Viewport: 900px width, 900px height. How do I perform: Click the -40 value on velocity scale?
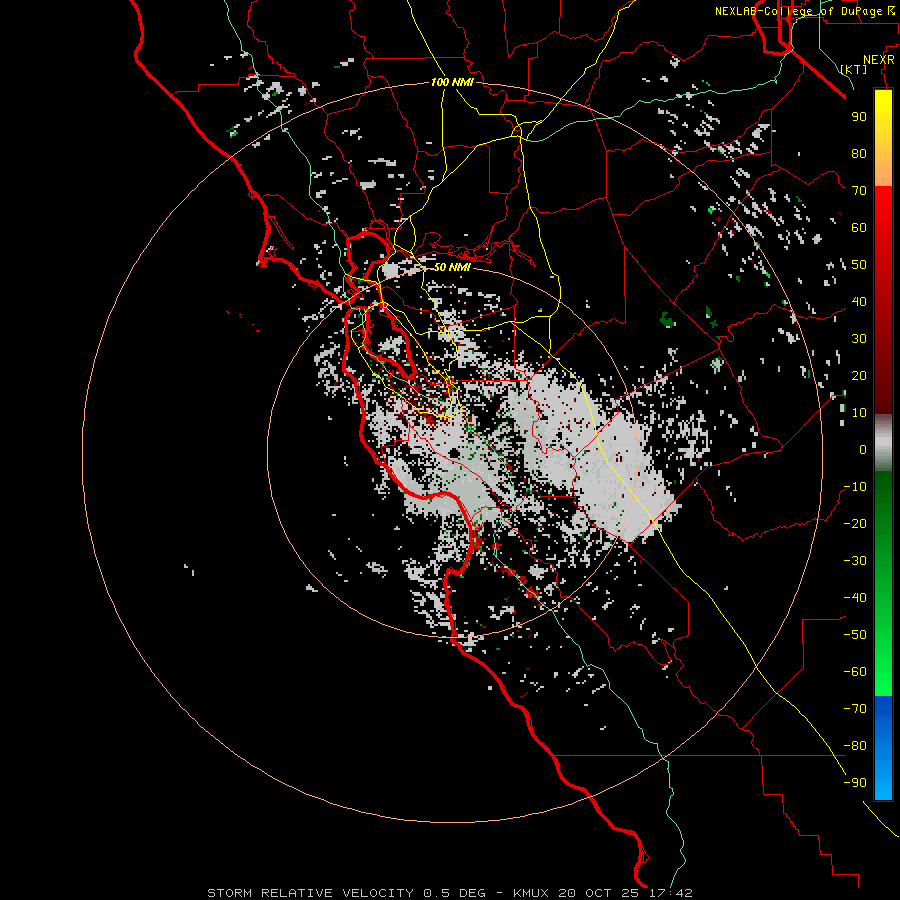click(855, 598)
